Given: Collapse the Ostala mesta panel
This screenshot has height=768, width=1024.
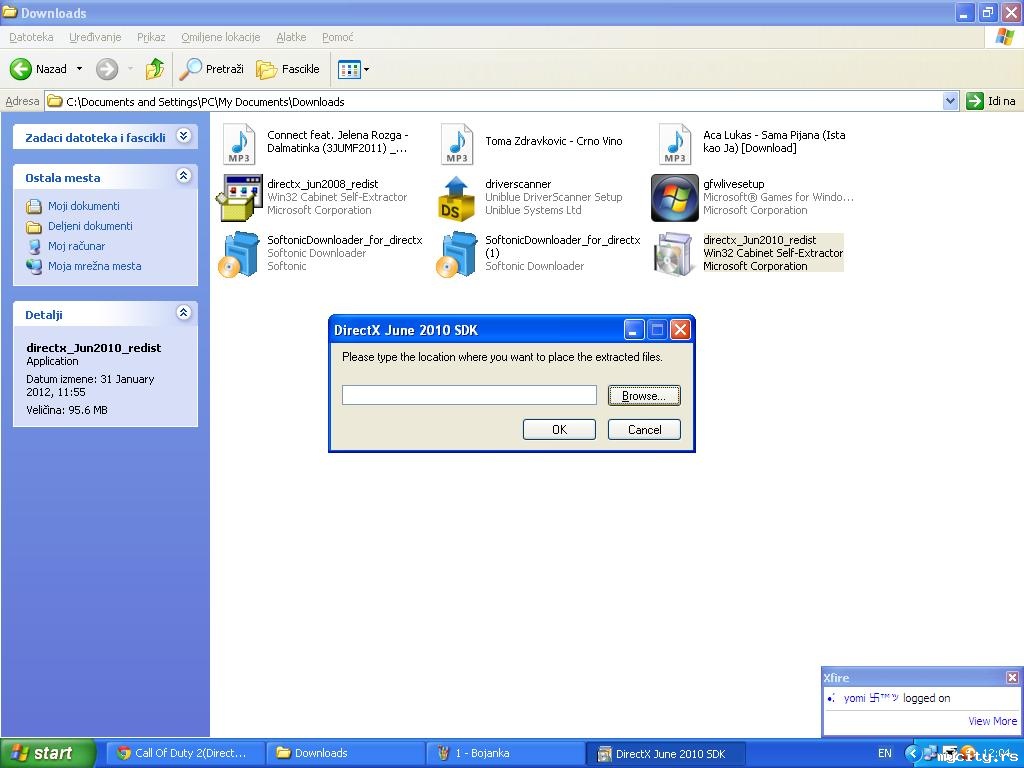Looking at the screenshot, I should point(184,176).
